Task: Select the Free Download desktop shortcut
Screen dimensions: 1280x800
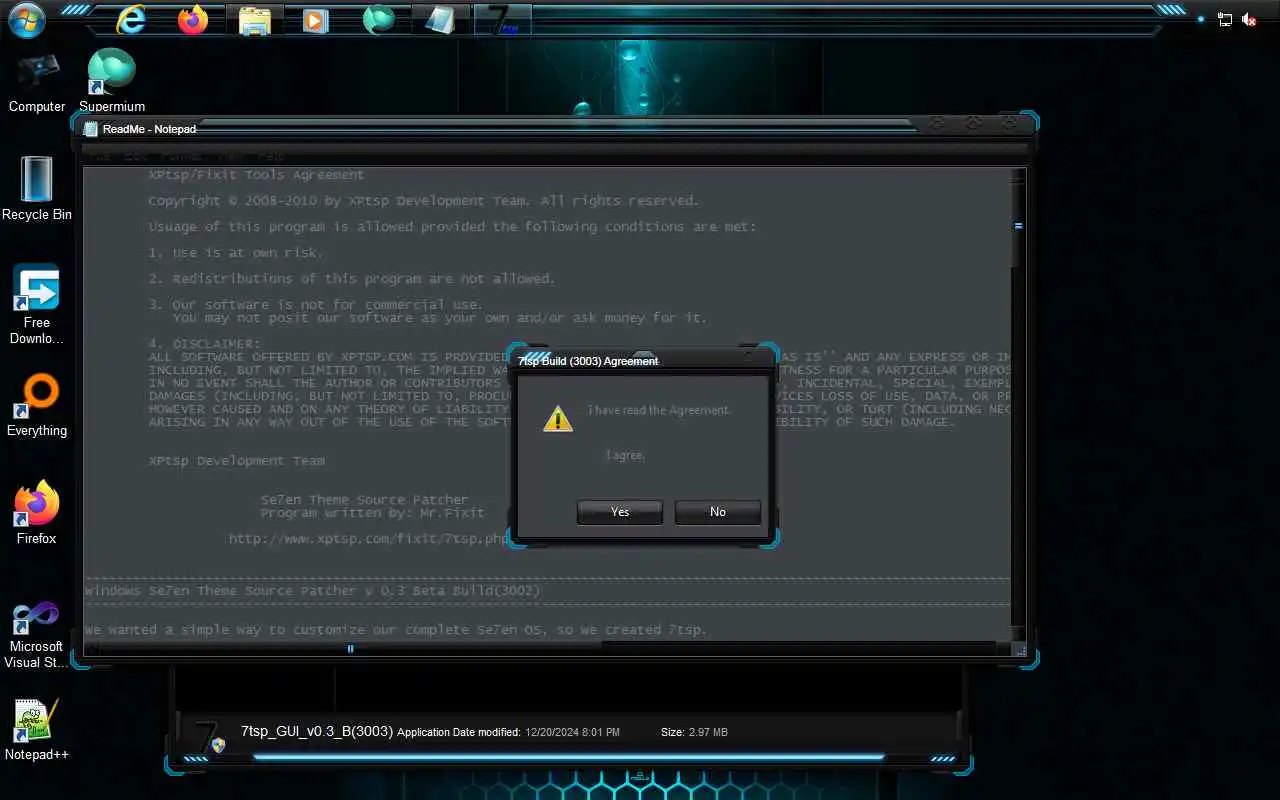Action: 37,305
